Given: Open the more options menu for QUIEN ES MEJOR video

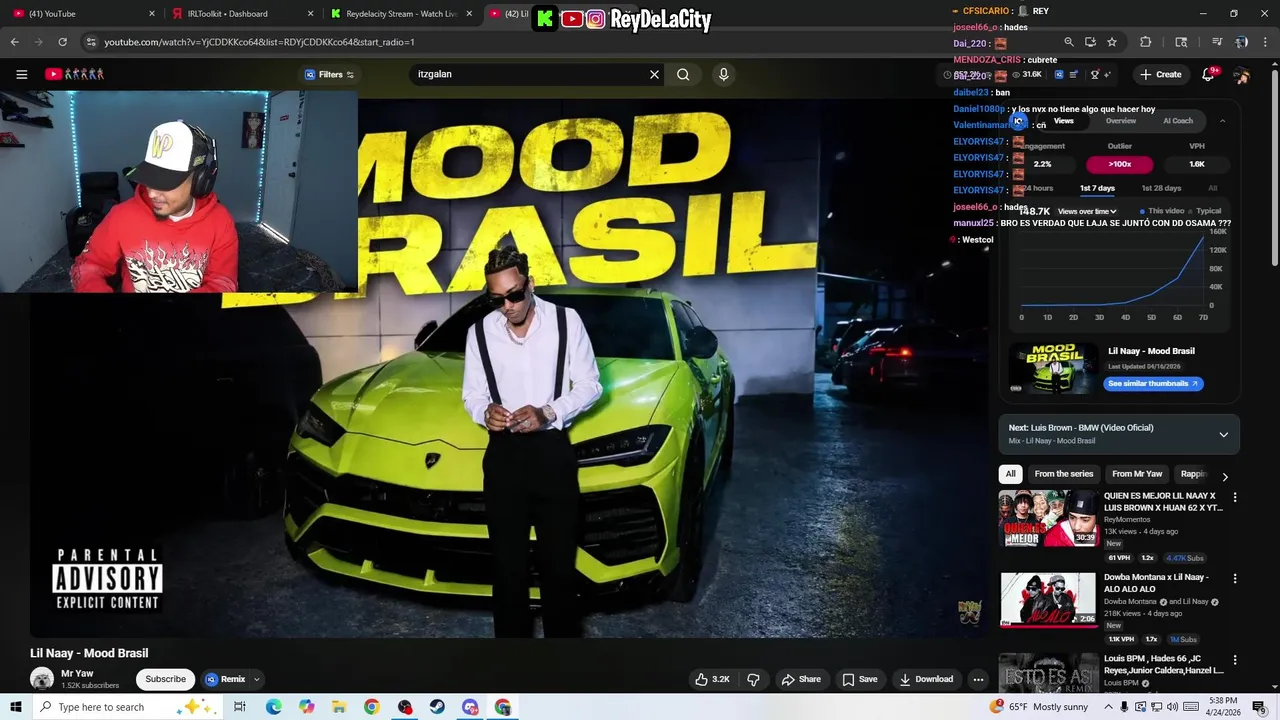Looking at the screenshot, I should pyautogui.click(x=1235, y=497).
